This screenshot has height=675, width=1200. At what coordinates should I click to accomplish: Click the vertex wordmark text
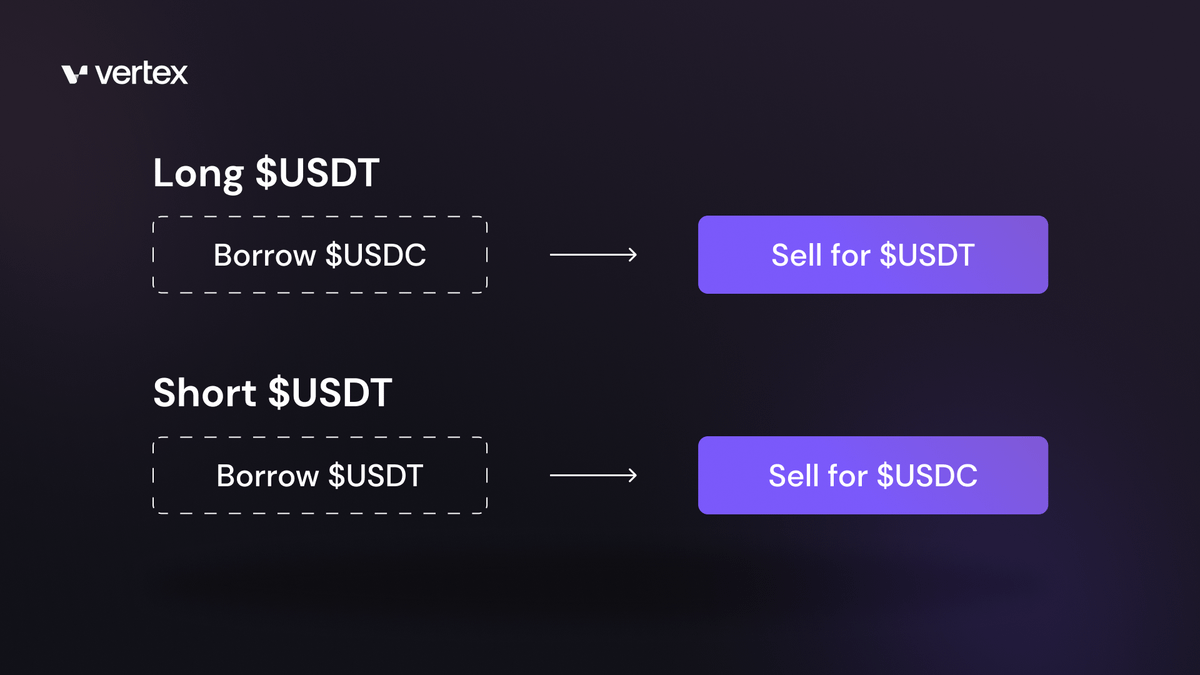pyautogui.click(x=142, y=73)
